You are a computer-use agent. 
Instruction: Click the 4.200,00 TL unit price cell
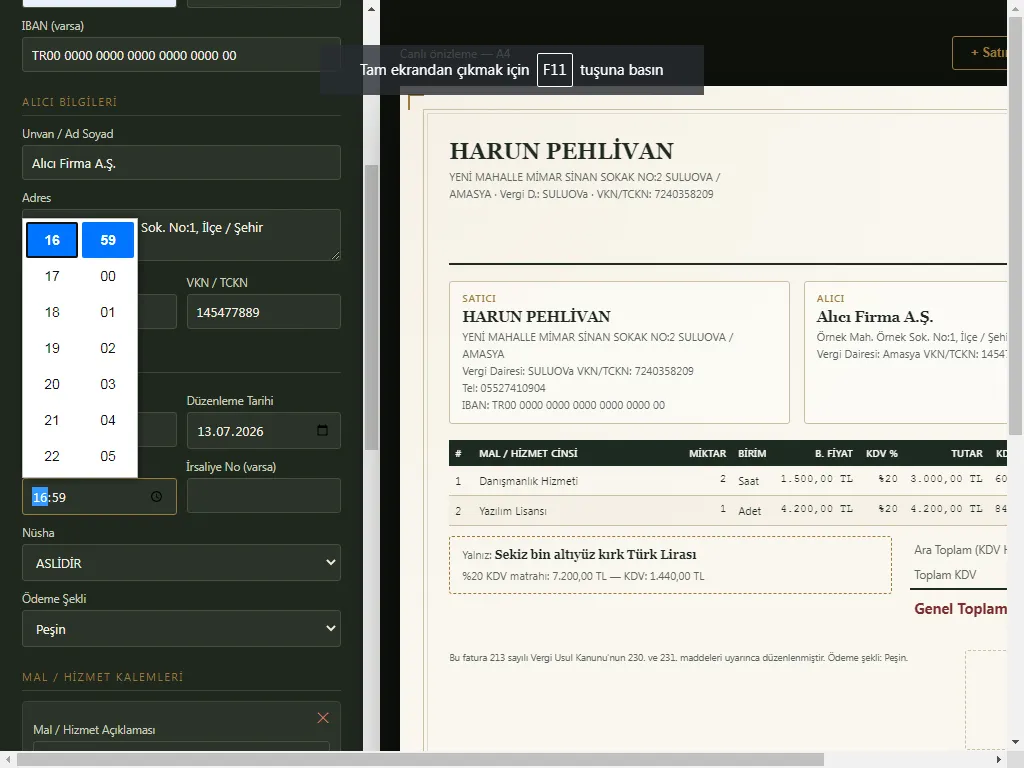pyautogui.click(x=816, y=509)
